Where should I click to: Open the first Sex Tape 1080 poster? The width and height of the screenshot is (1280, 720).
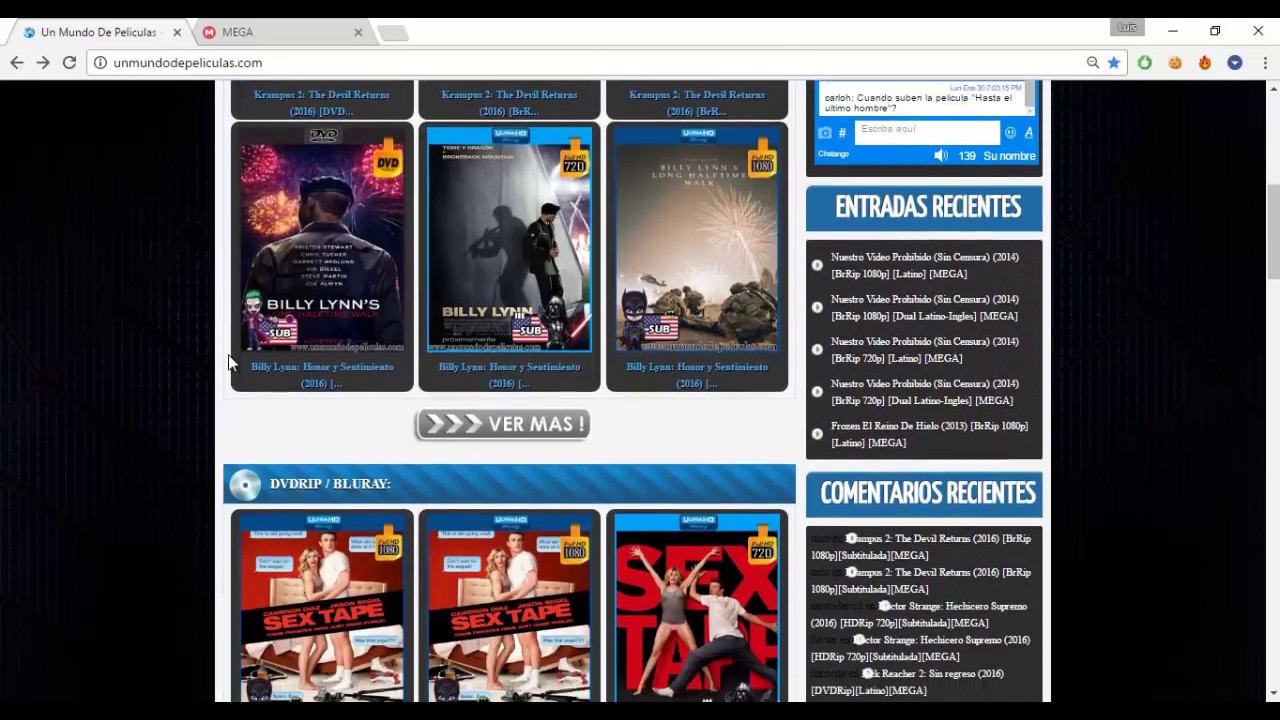pyautogui.click(x=322, y=608)
